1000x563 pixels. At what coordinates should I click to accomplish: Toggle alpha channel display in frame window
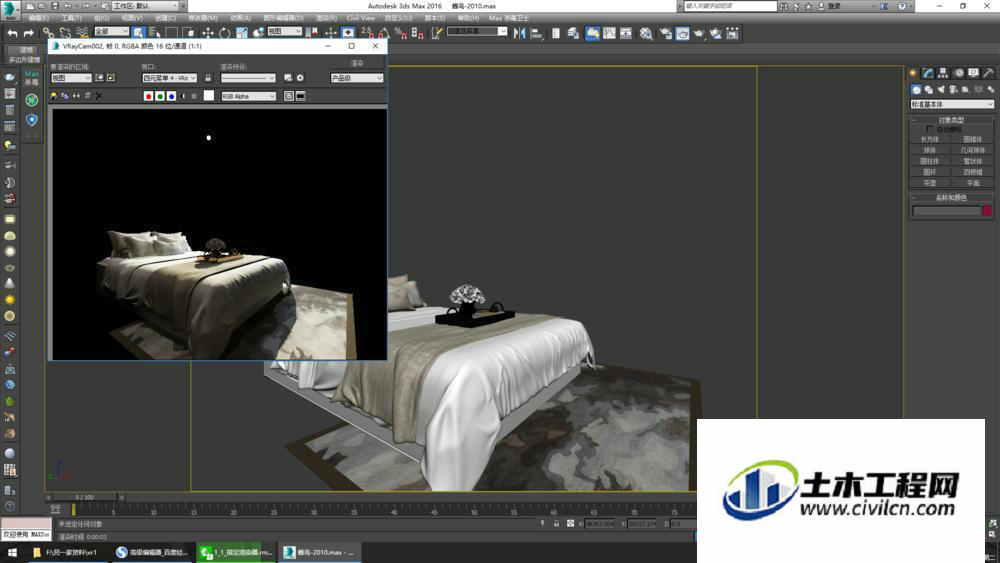pyautogui.click(x=183, y=96)
